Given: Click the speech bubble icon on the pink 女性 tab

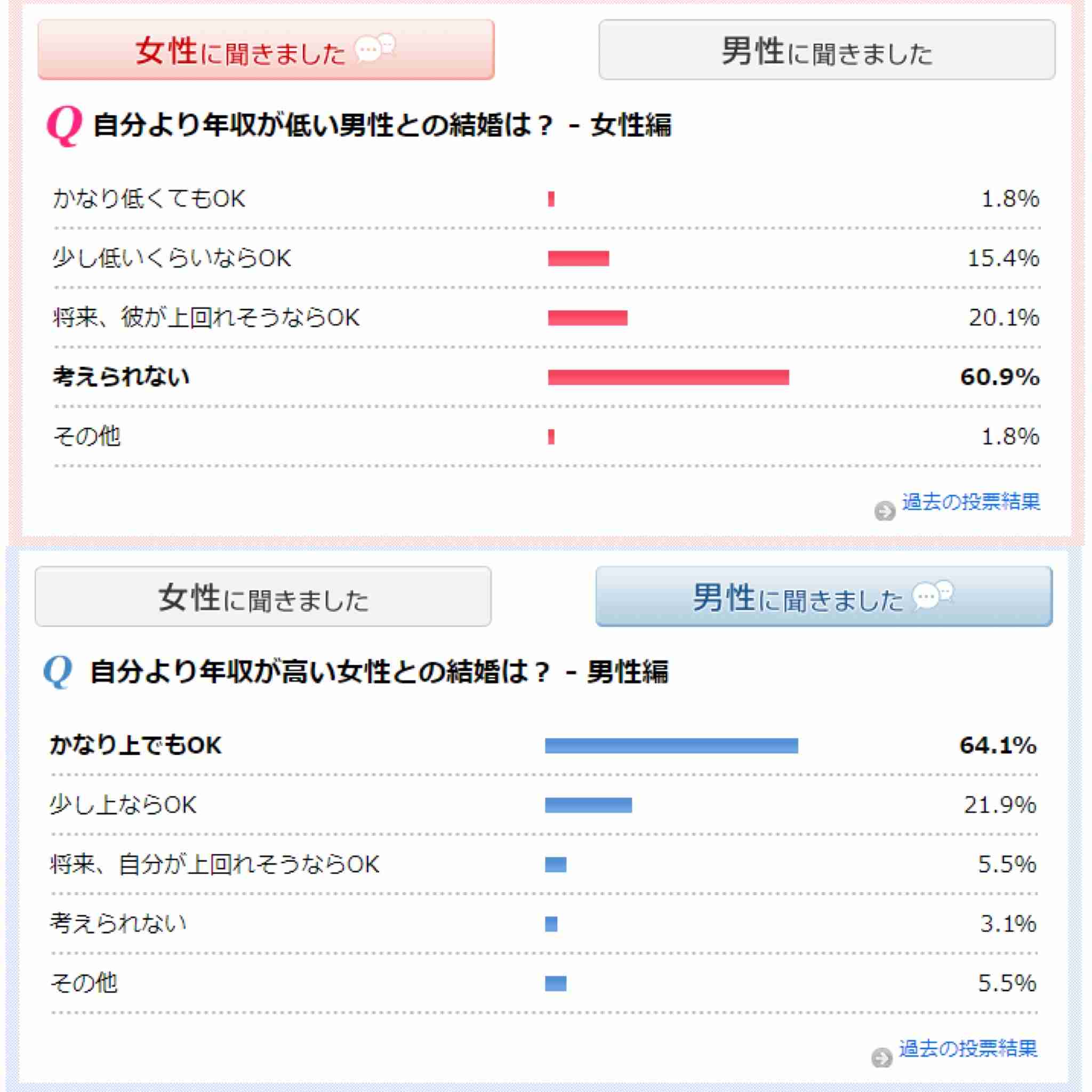Looking at the screenshot, I should coord(375,48).
